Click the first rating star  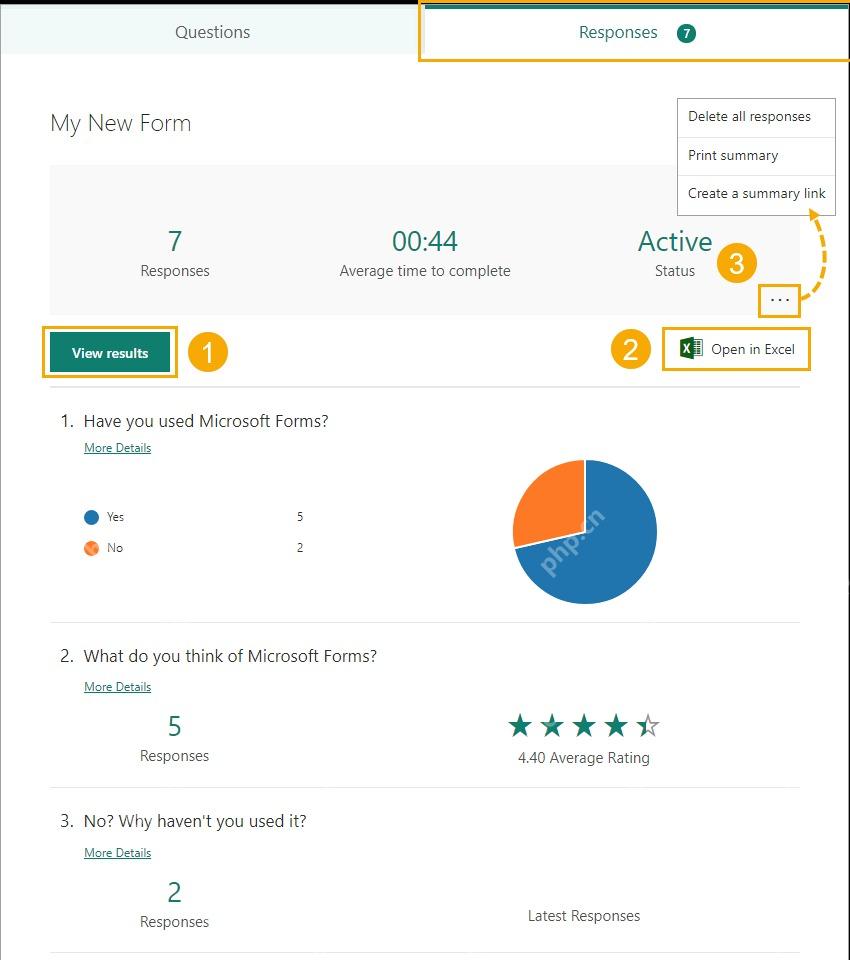click(x=520, y=726)
